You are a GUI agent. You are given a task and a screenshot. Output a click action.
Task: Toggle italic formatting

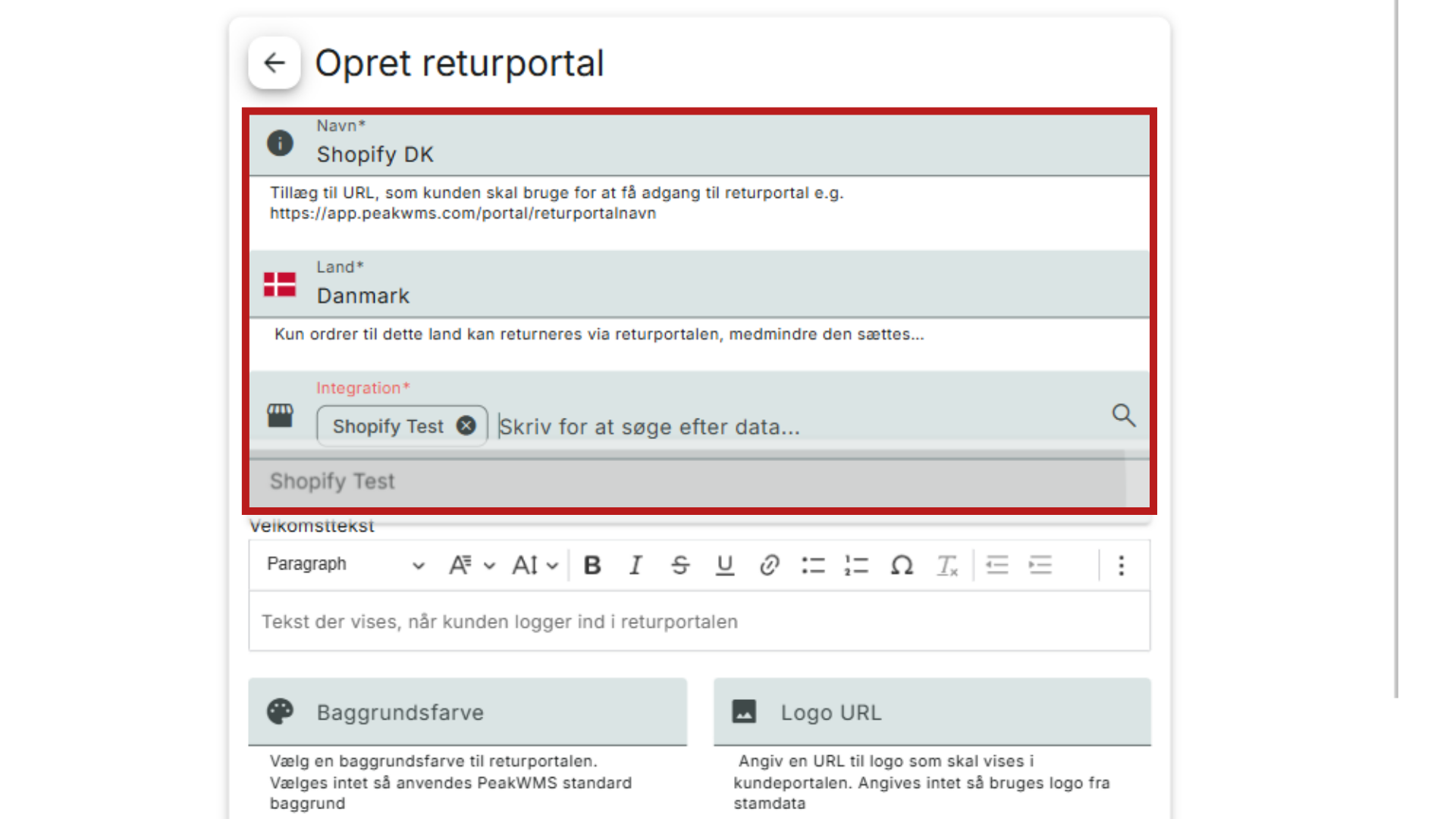636,565
